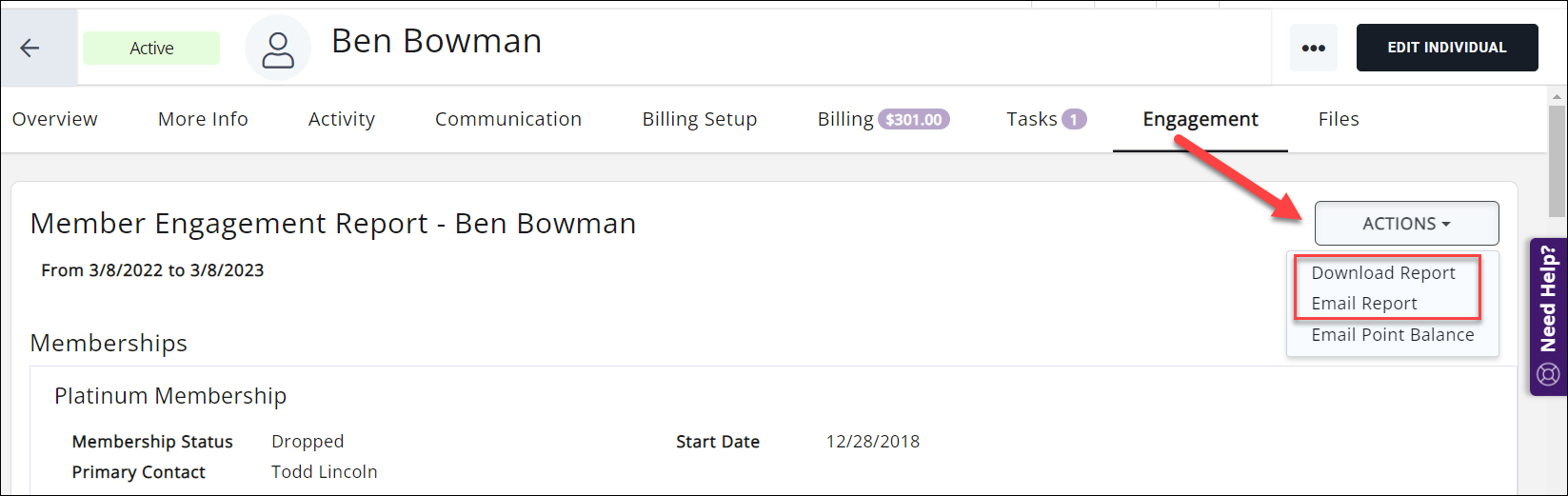Screen dimensions: 1568x496
Task: Click the scrollbar up arrow
Action: (x=1558, y=96)
